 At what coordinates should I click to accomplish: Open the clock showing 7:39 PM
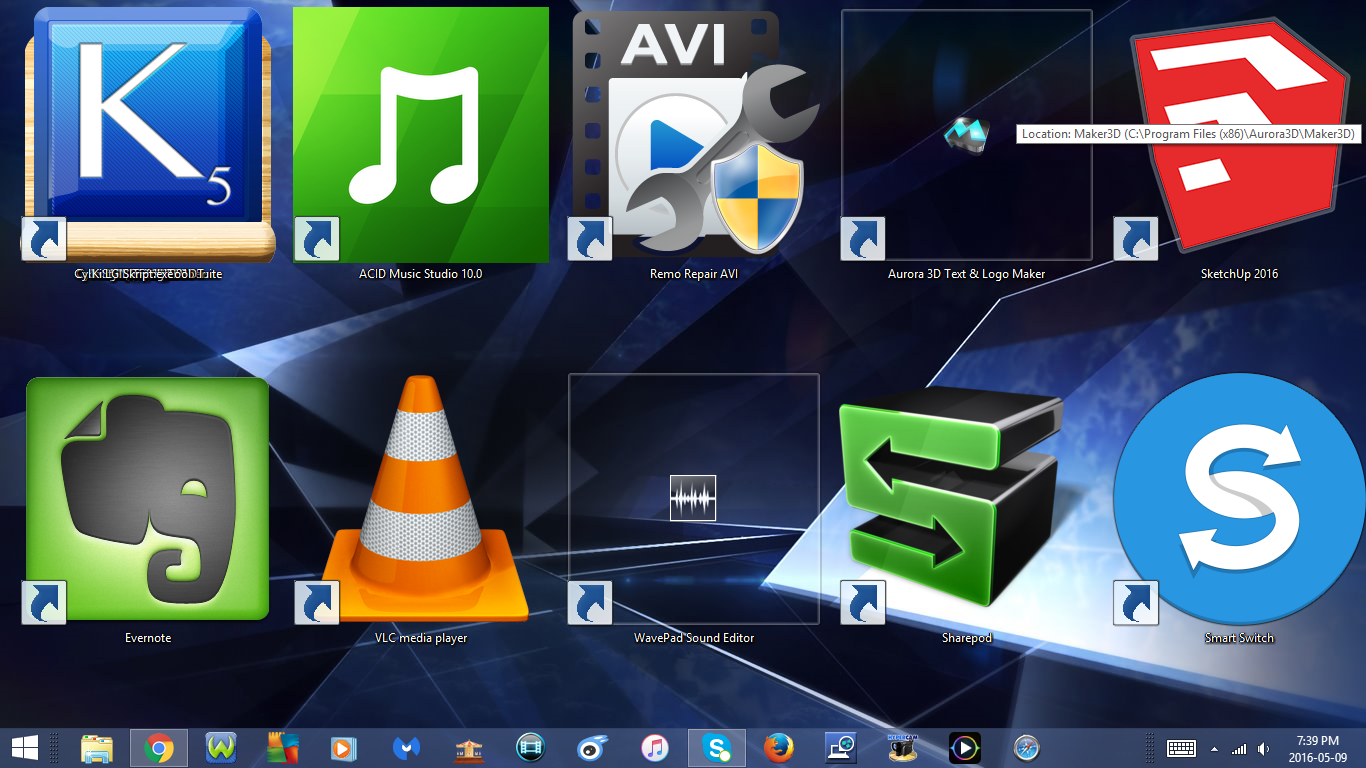[1317, 748]
